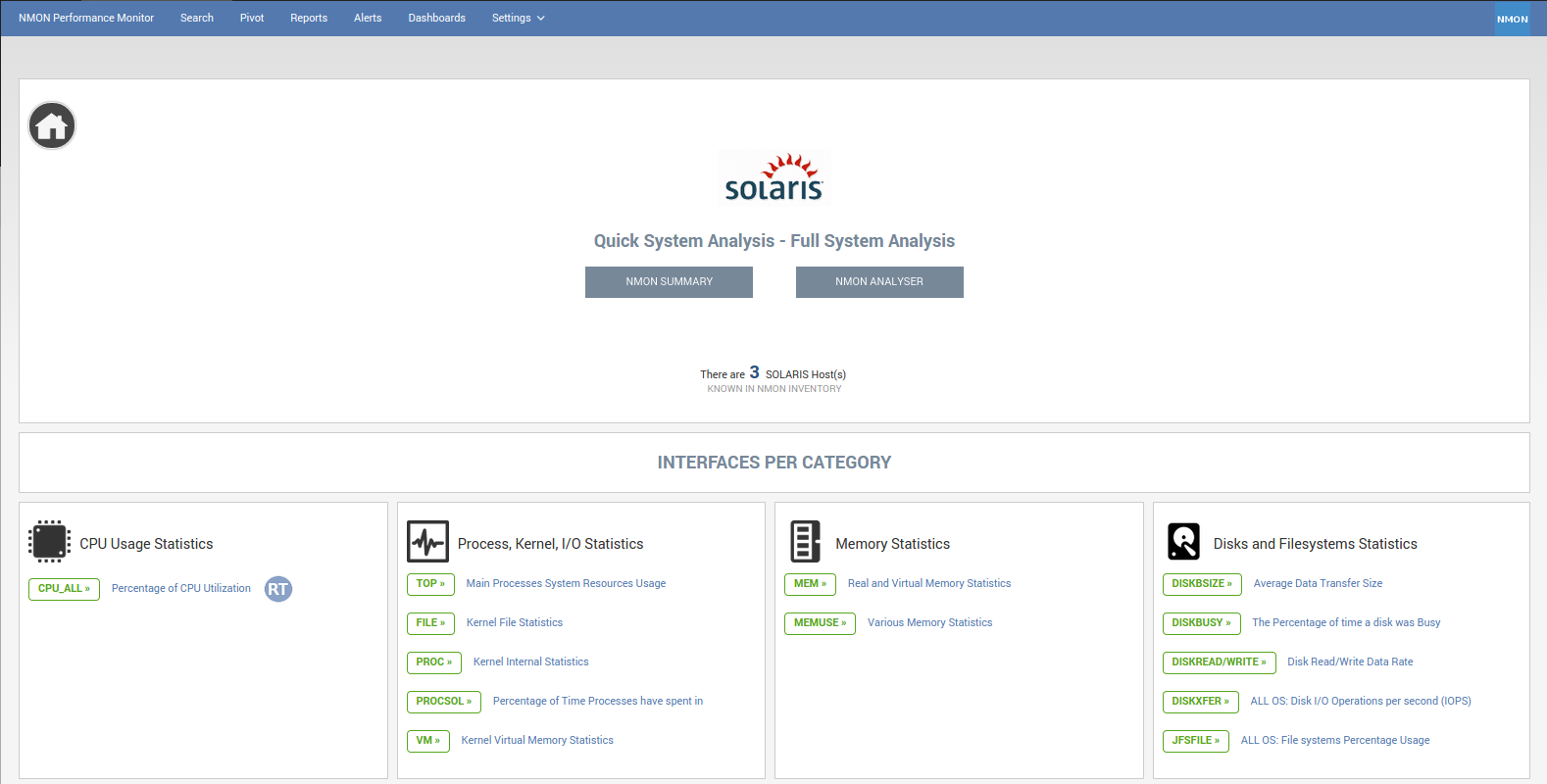The width and height of the screenshot is (1547, 784).
Task: Click the process heartbeat monitor icon
Action: pos(427,541)
